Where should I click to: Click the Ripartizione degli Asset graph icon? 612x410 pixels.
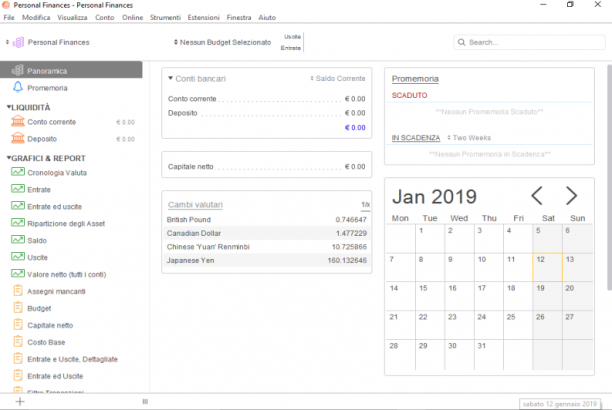(x=18, y=223)
